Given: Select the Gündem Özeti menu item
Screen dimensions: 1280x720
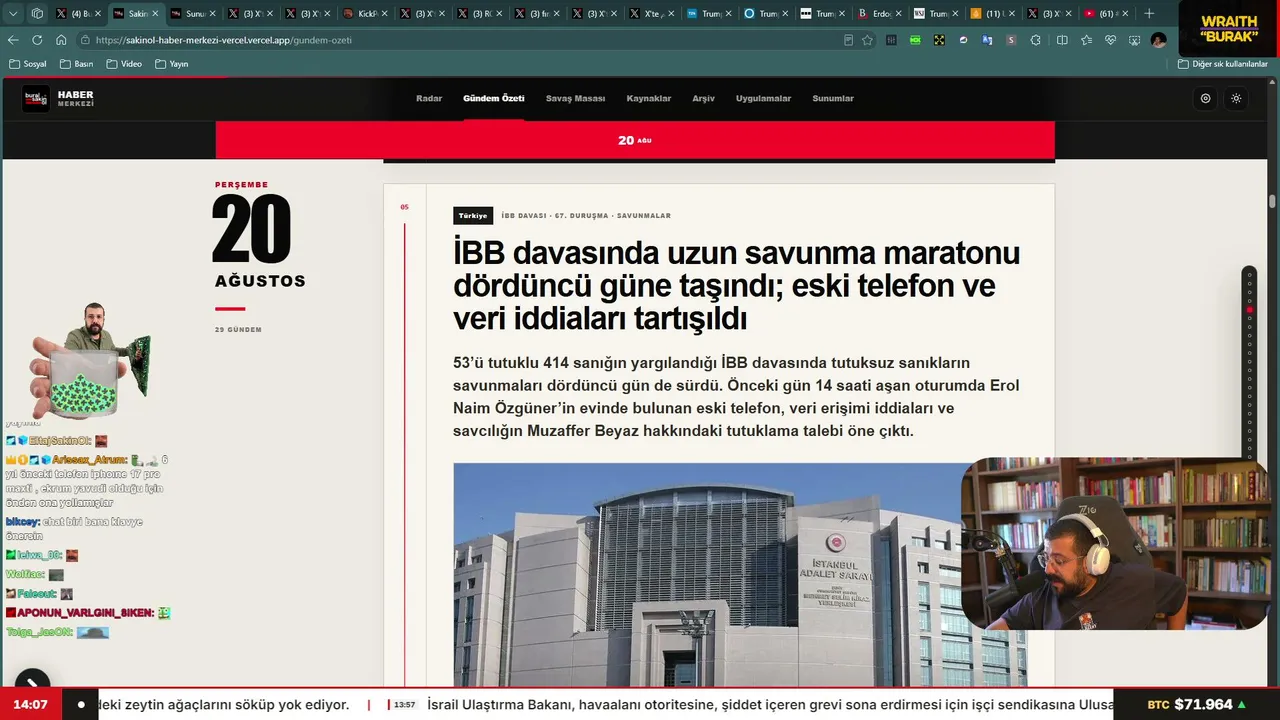Looking at the screenshot, I should pos(493,98).
